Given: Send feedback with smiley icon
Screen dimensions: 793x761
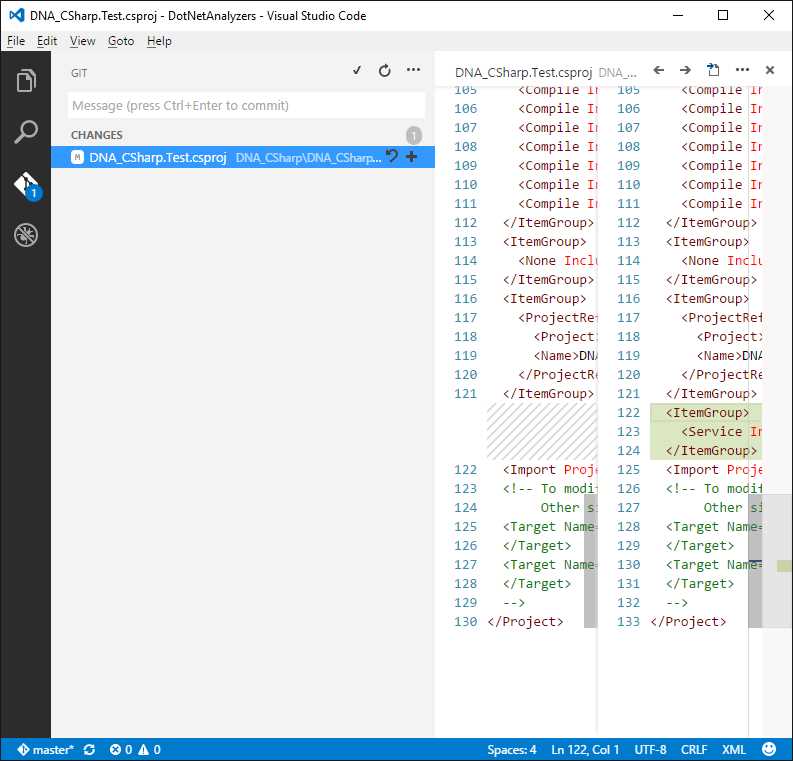Looking at the screenshot, I should [x=769, y=749].
